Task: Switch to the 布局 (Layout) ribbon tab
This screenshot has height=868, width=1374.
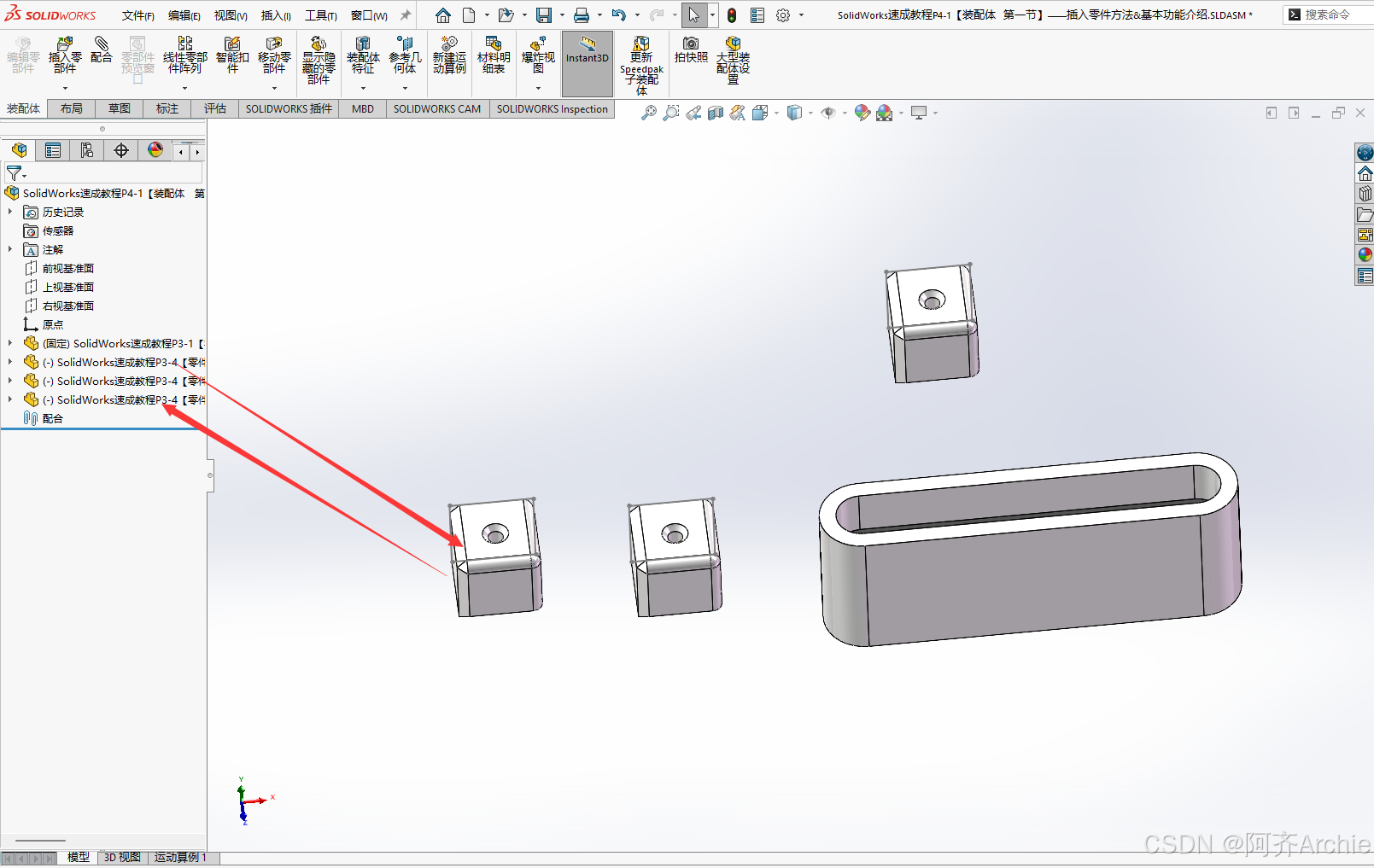Action: (x=72, y=108)
